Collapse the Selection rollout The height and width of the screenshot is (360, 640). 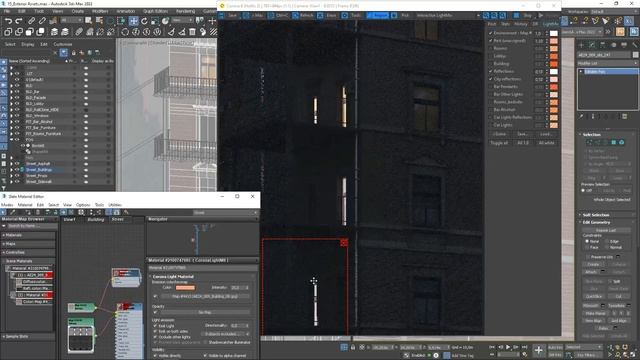click(x=591, y=134)
